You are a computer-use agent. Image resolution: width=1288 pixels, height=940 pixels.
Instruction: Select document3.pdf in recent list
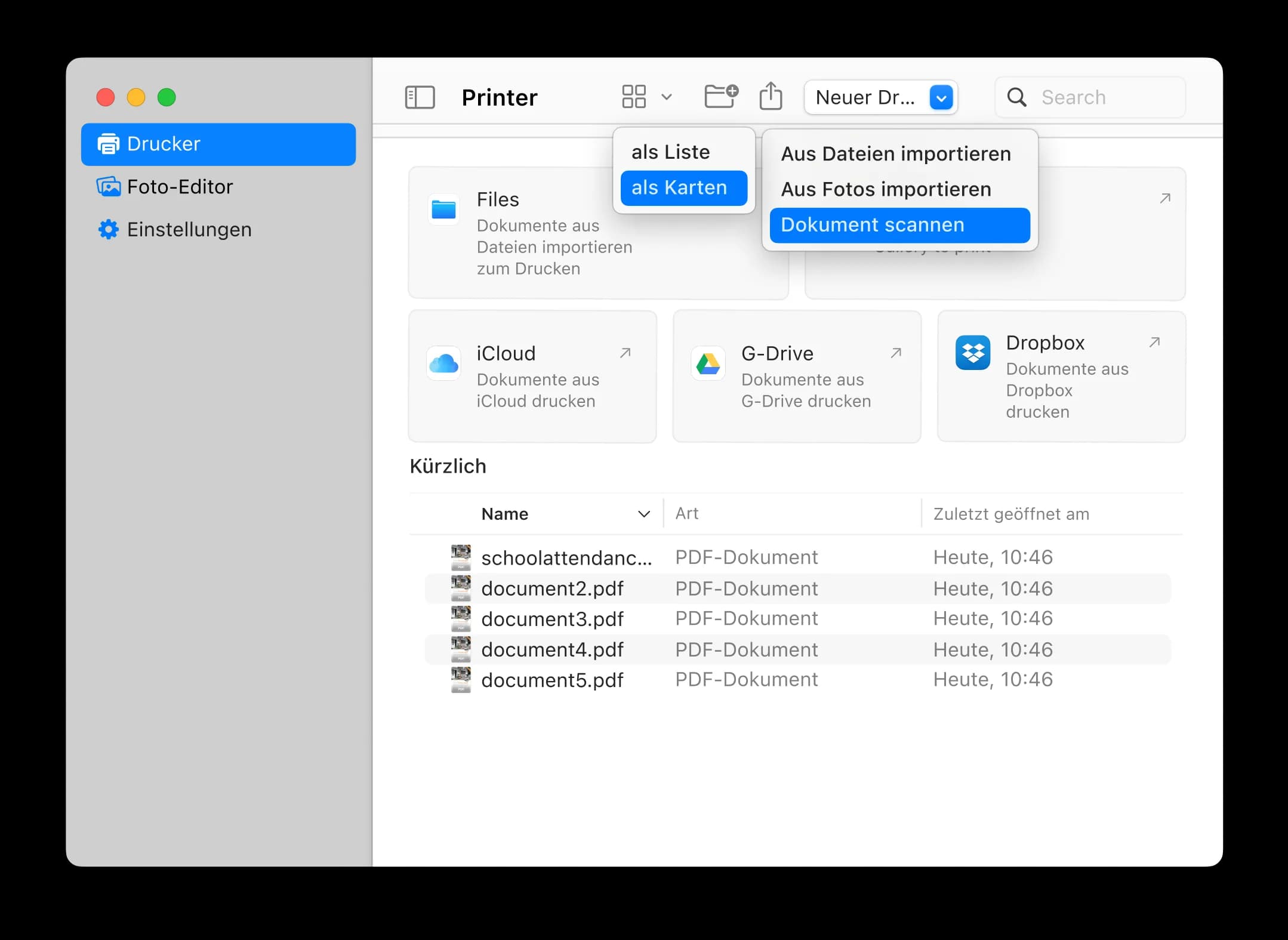pos(797,619)
